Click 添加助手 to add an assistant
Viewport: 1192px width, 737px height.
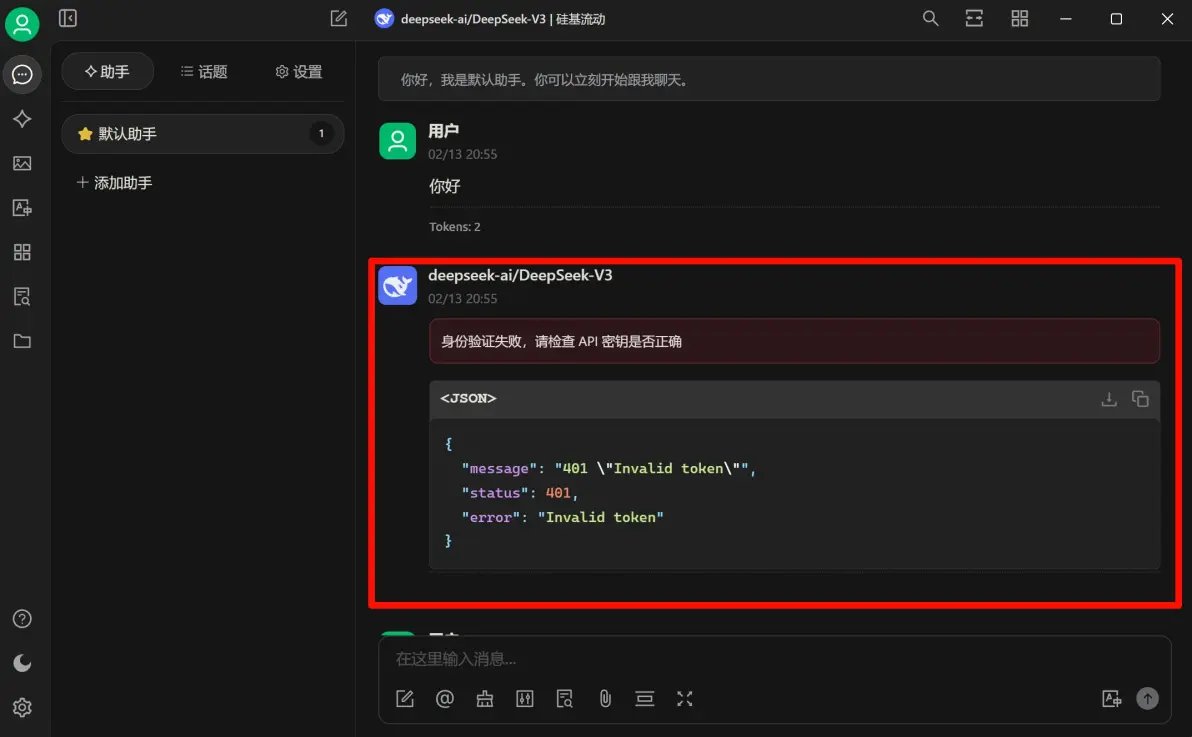[114, 183]
